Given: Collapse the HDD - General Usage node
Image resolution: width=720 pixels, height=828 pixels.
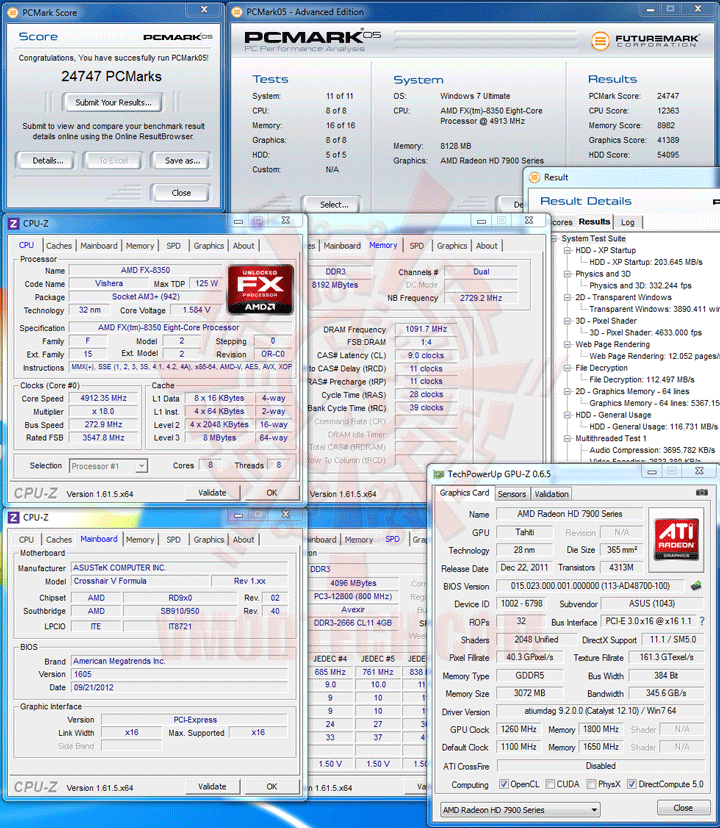Looking at the screenshot, I should (x=567, y=415).
